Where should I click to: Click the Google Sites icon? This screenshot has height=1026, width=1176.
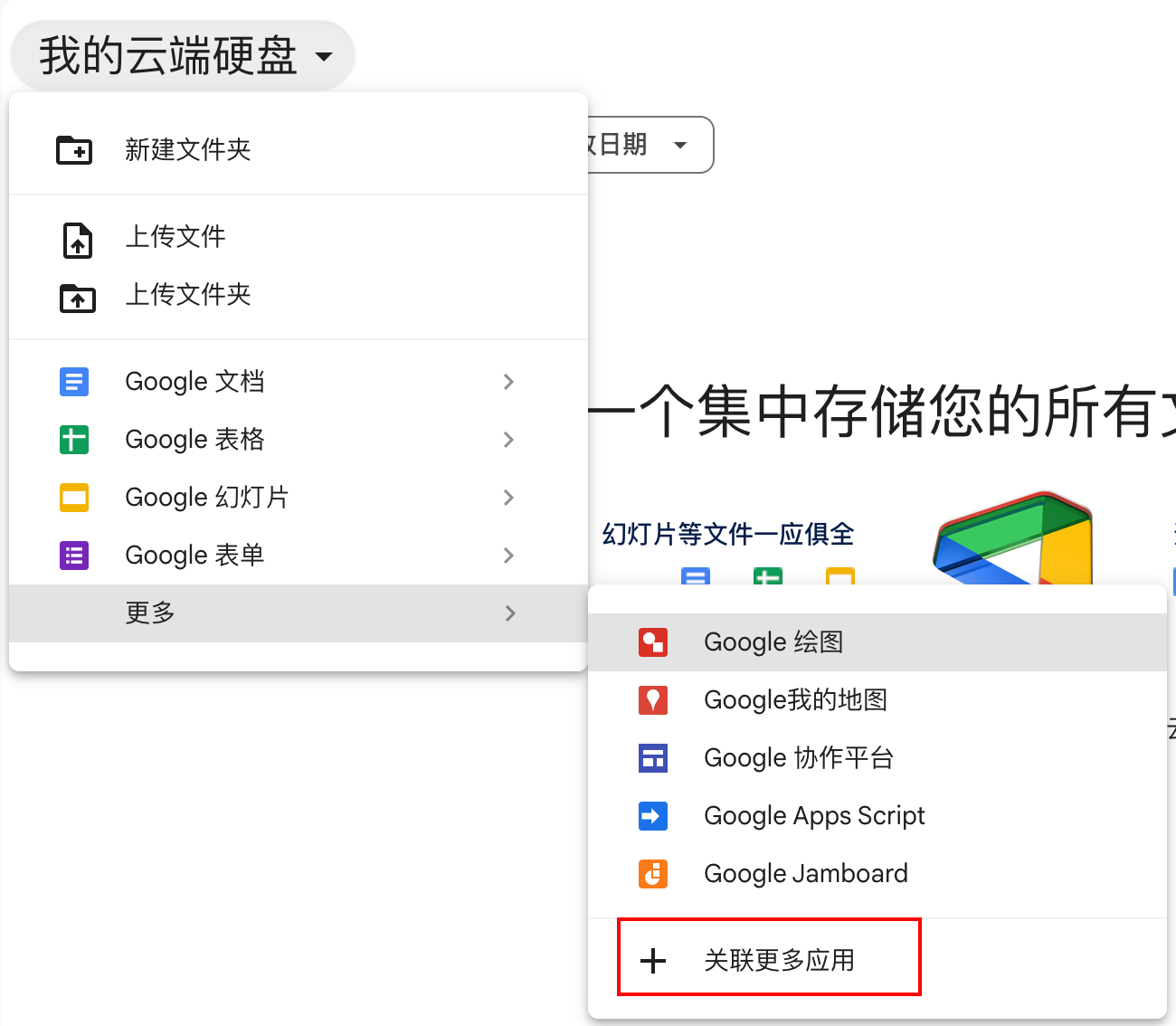pyautogui.click(x=653, y=758)
